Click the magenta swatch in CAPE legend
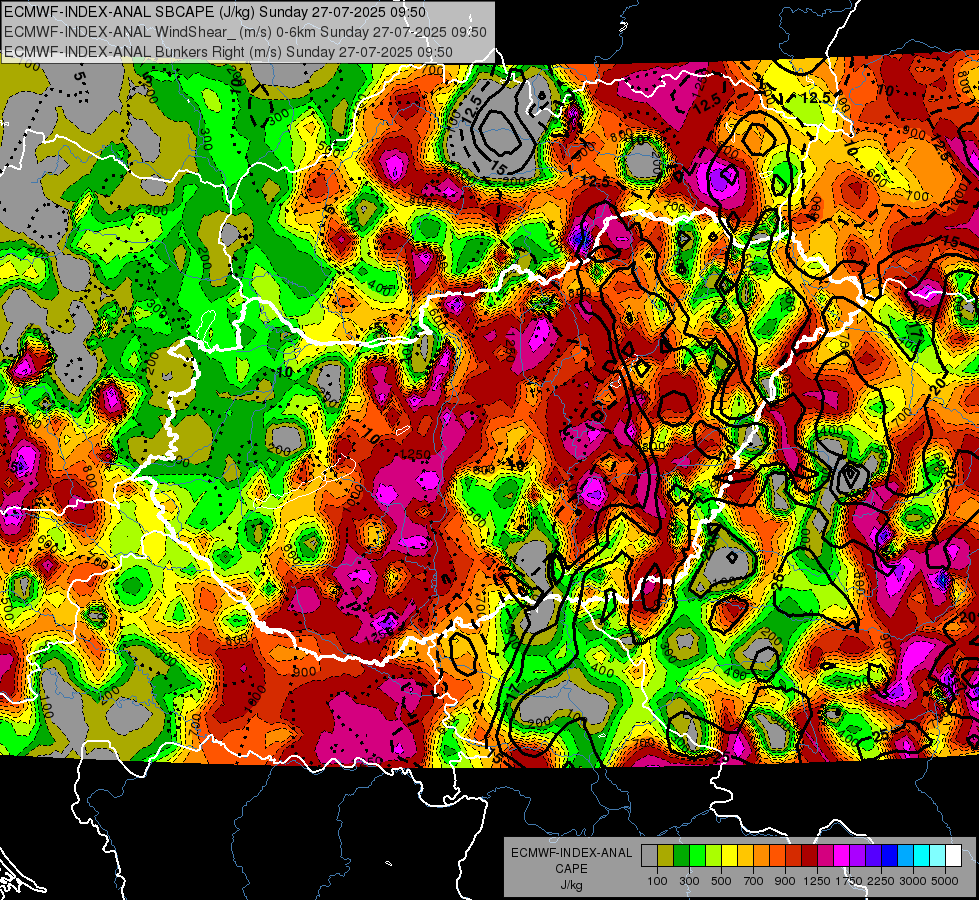This screenshot has height=900, width=979. pyautogui.click(x=842, y=856)
